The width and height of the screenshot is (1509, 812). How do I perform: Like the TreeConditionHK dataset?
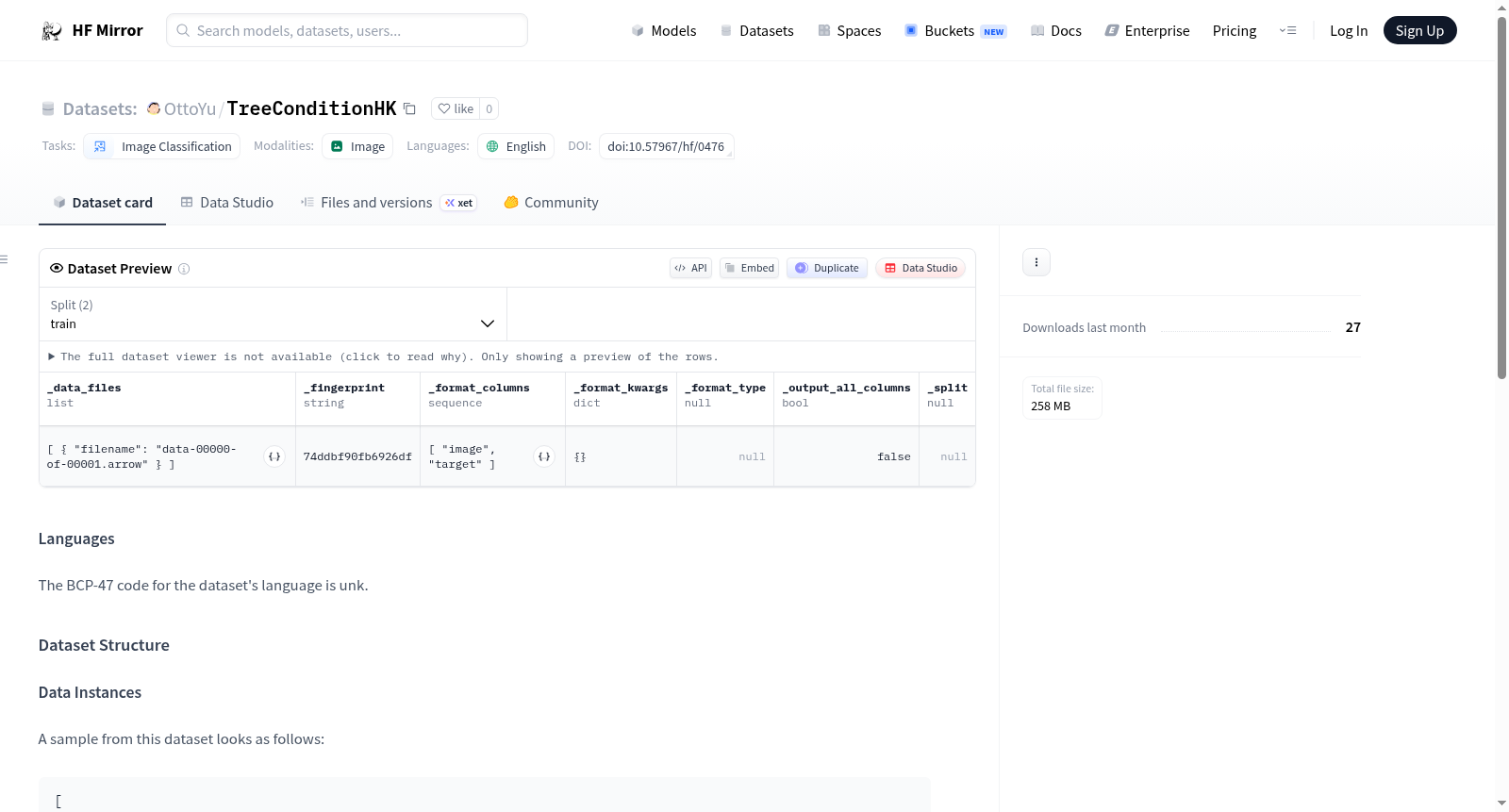456,108
